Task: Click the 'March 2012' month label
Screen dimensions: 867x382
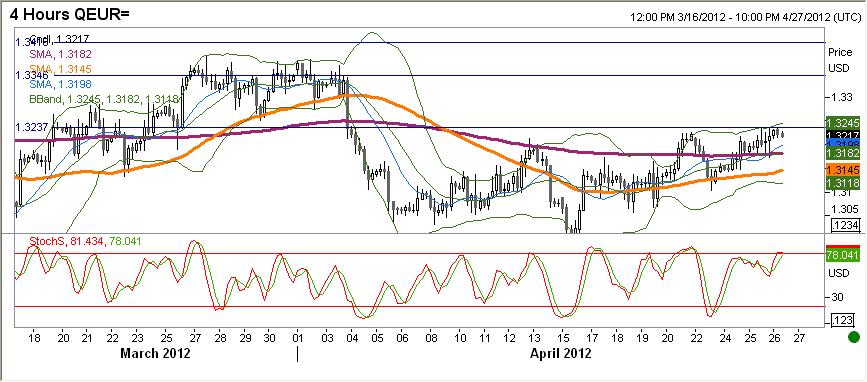Action: (x=155, y=353)
